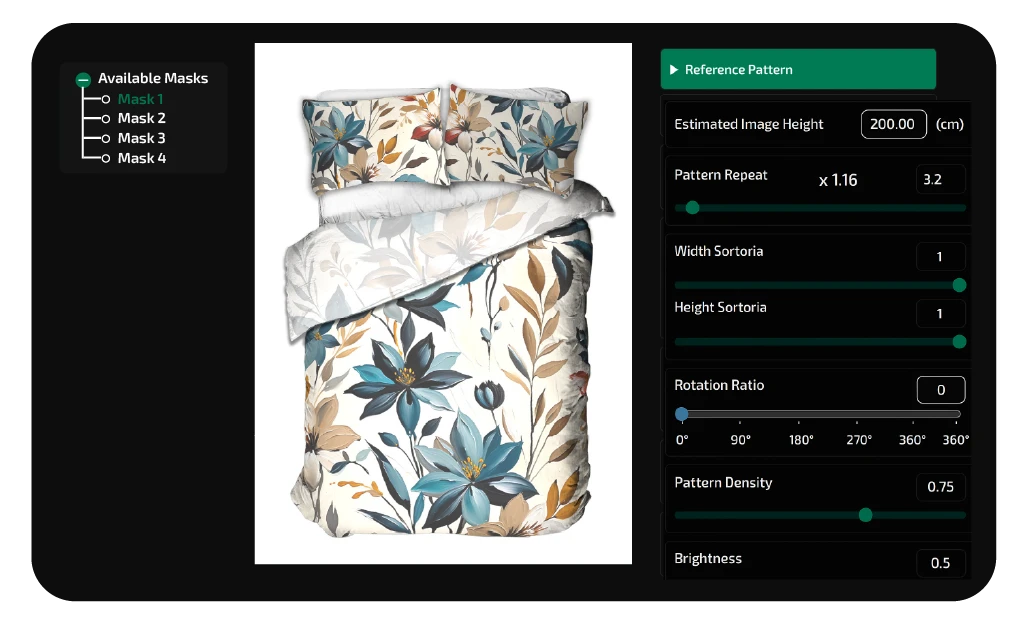
Task: Collapse Available Masks using the green minus icon
Action: click(84, 78)
